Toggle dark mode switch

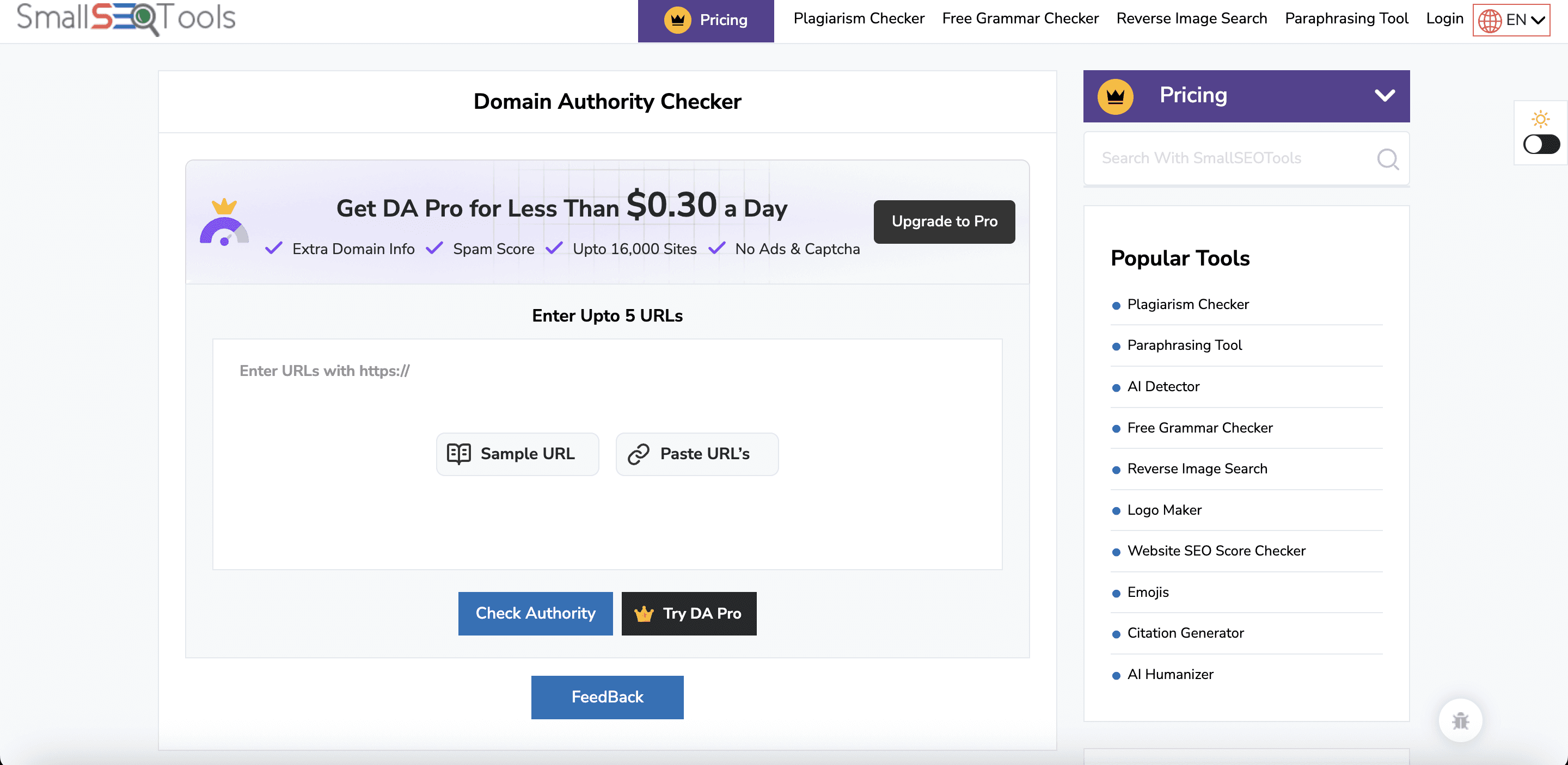(x=1541, y=145)
